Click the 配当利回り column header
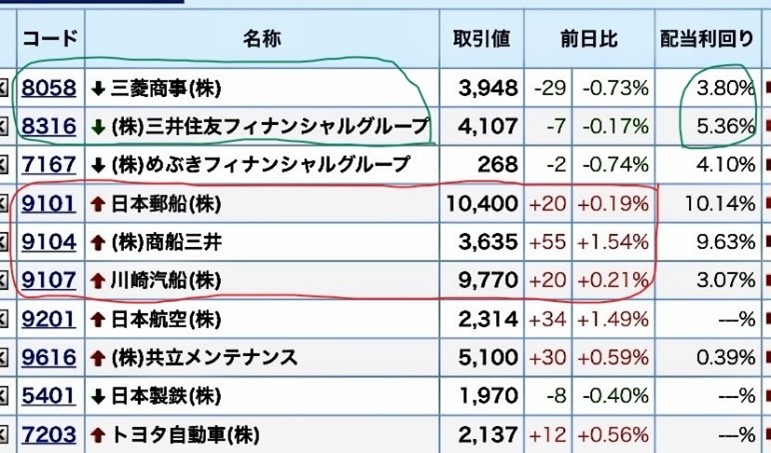Viewport: 771px width, 453px height. click(706, 39)
